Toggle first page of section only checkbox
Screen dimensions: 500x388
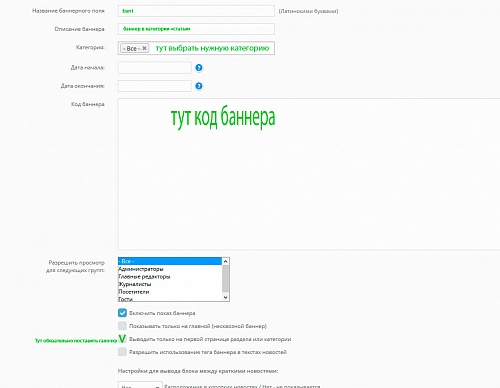point(122,339)
